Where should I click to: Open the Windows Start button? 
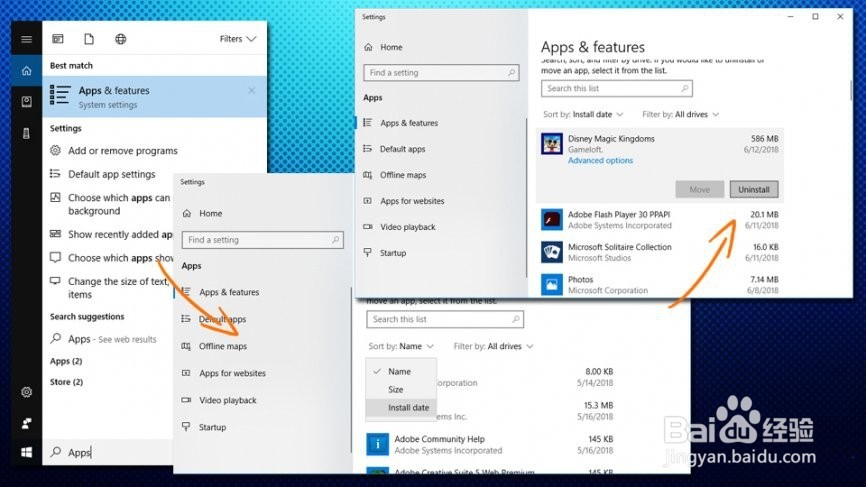click(x=26, y=452)
